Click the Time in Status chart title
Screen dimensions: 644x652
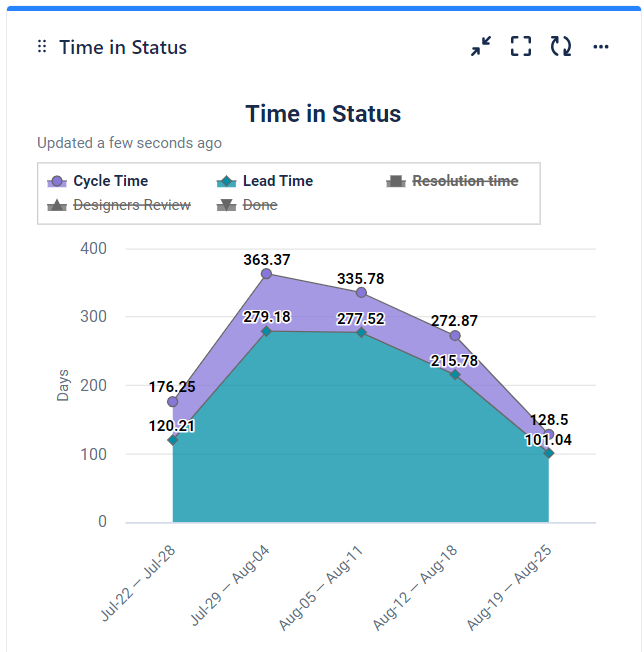click(323, 114)
